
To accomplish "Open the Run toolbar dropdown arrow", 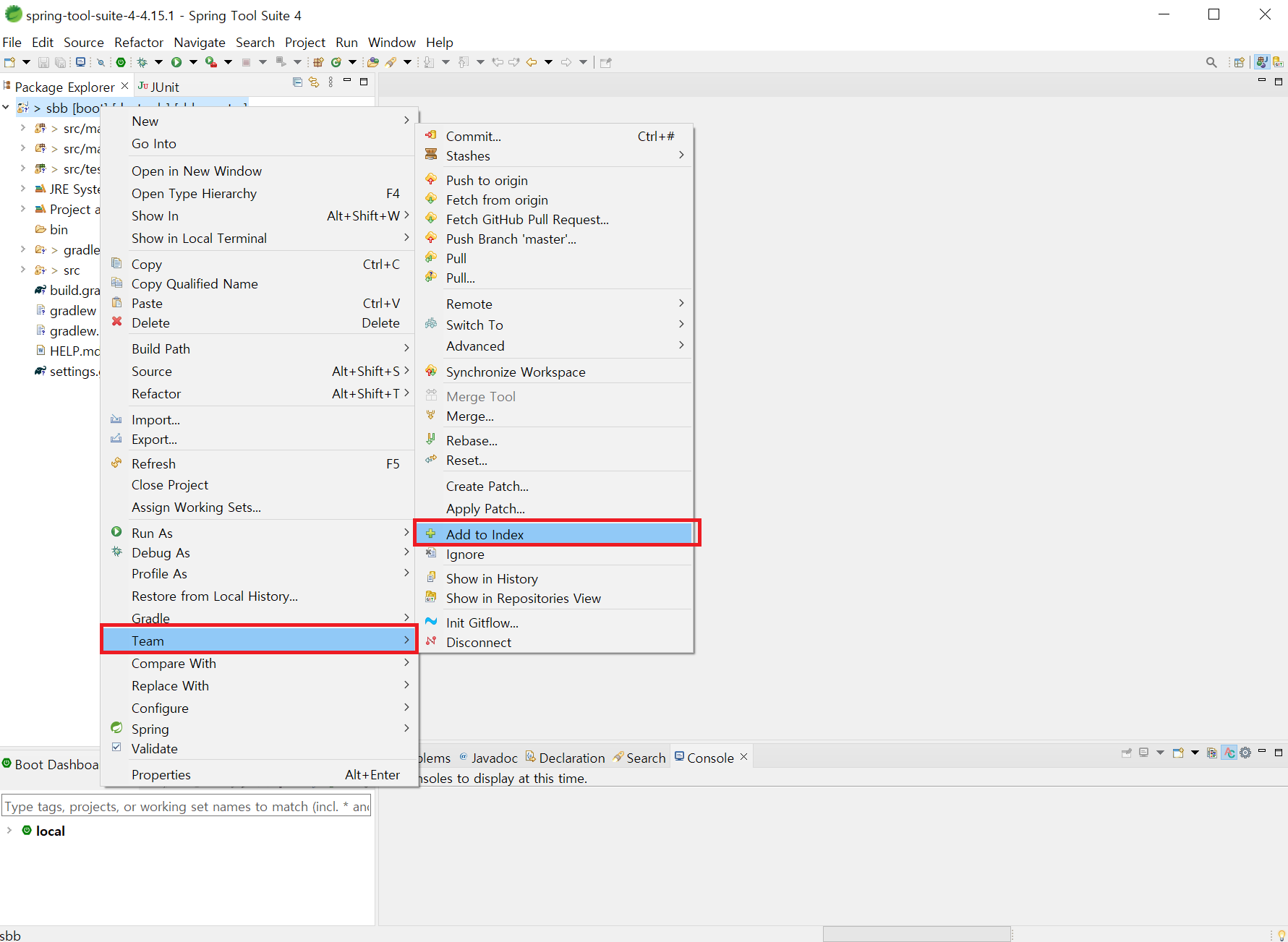I will (x=193, y=62).
